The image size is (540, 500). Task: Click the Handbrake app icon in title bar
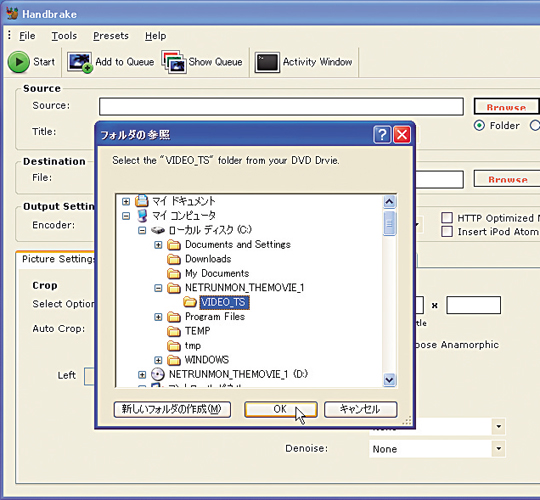[x=12, y=14]
